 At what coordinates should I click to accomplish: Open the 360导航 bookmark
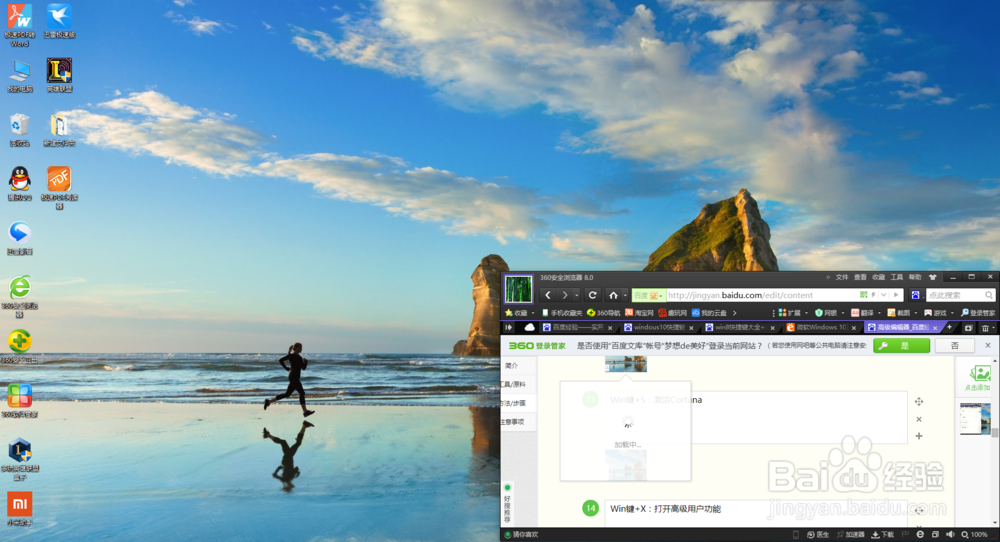click(x=603, y=313)
